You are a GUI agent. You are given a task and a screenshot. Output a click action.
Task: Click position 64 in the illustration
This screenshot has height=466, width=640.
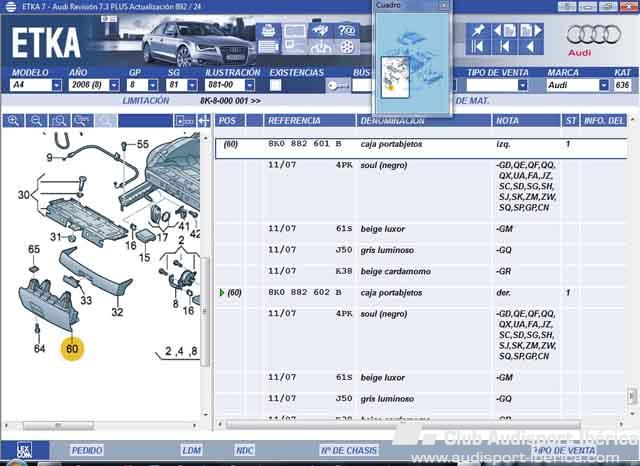39,348
